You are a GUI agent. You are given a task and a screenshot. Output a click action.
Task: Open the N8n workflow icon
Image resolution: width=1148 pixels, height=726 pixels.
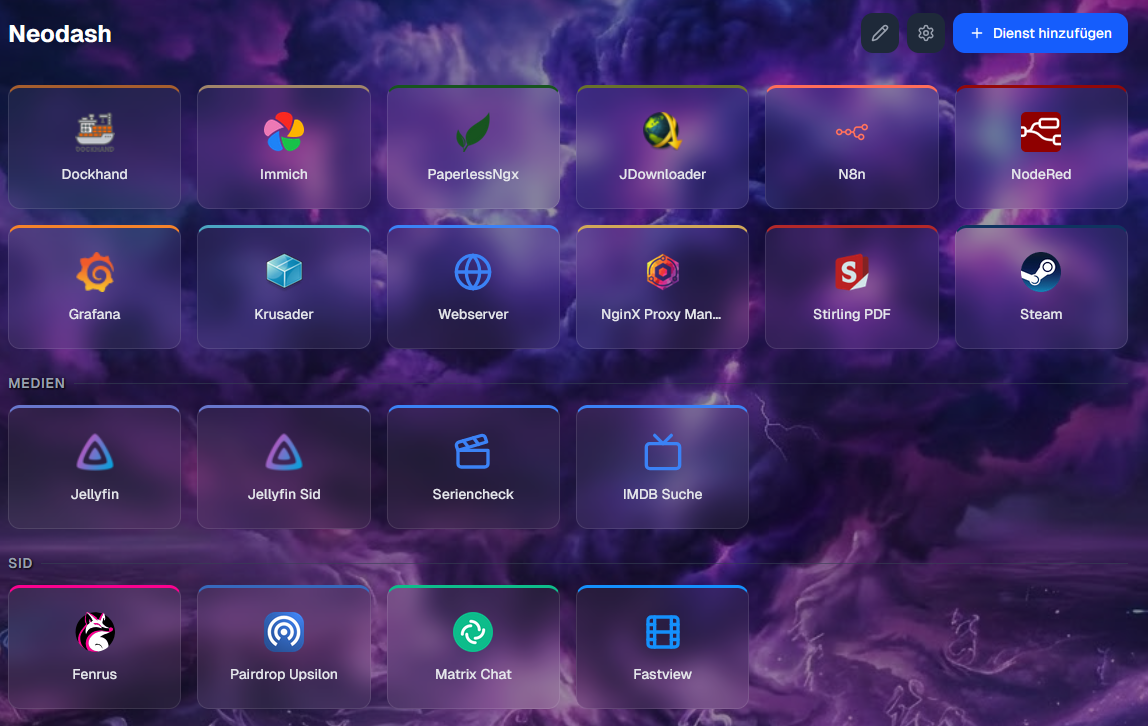point(851,132)
